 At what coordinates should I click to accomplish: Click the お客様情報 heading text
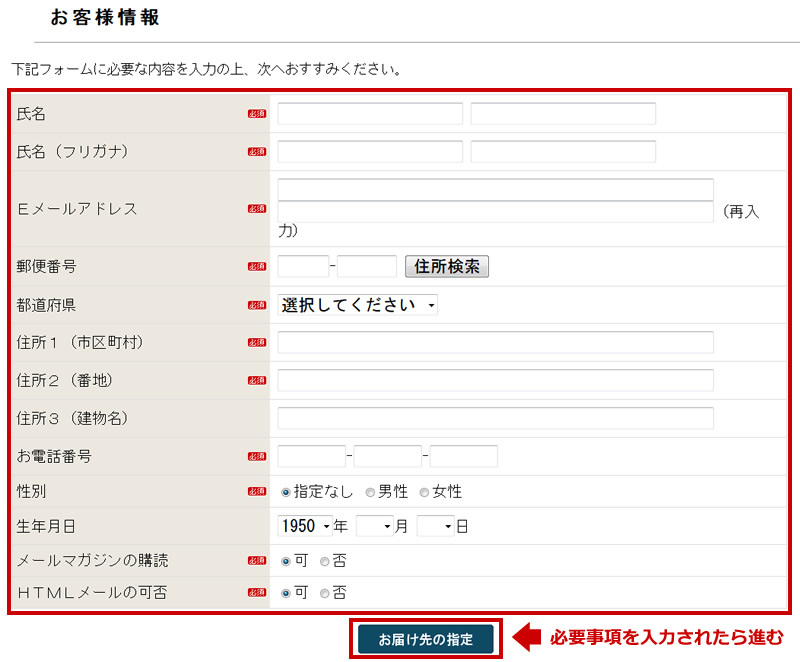[x=105, y=17]
